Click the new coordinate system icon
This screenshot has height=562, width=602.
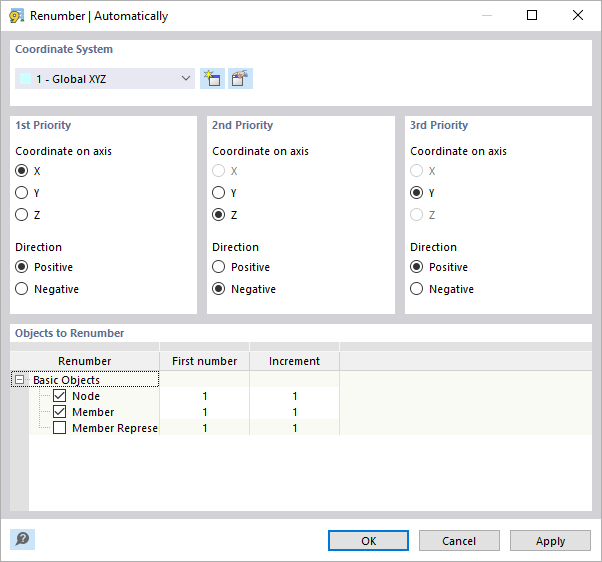(211, 79)
